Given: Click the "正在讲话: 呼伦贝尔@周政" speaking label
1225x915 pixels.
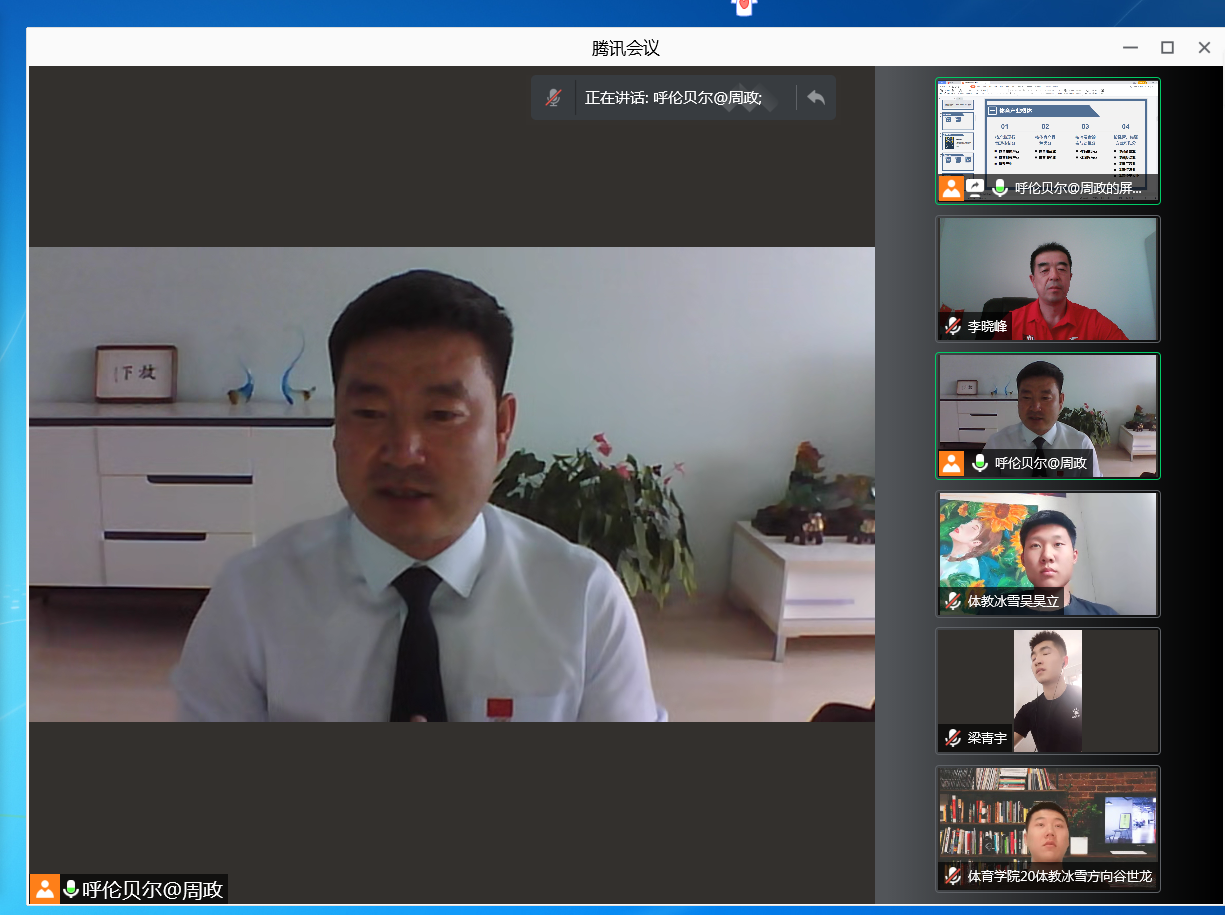Looking at the screenshot, I should 673,98.
